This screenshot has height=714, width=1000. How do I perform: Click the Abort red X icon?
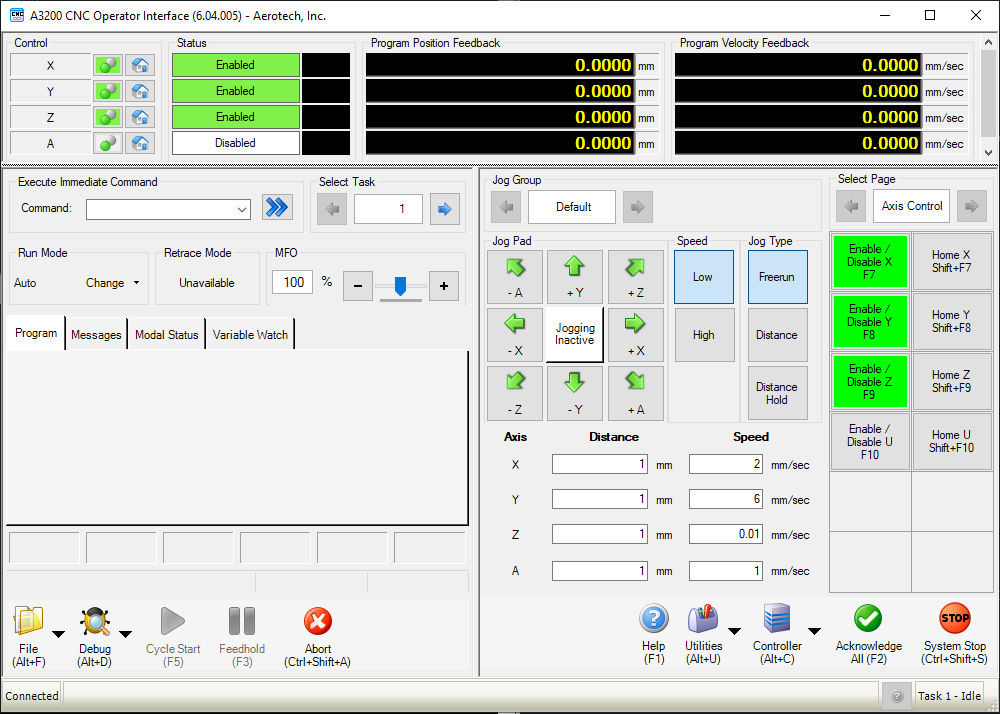tap(318, 621)
